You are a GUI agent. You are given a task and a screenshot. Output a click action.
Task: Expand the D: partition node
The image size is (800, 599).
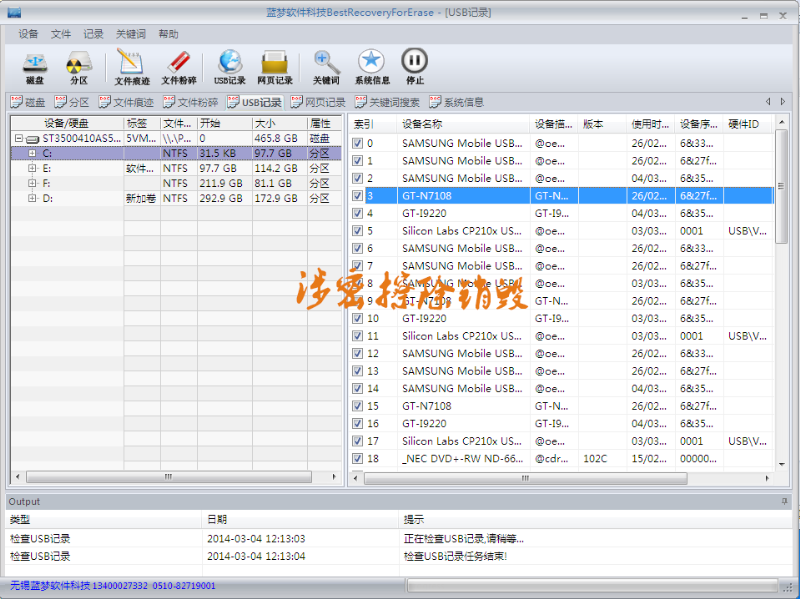[32, 198]
